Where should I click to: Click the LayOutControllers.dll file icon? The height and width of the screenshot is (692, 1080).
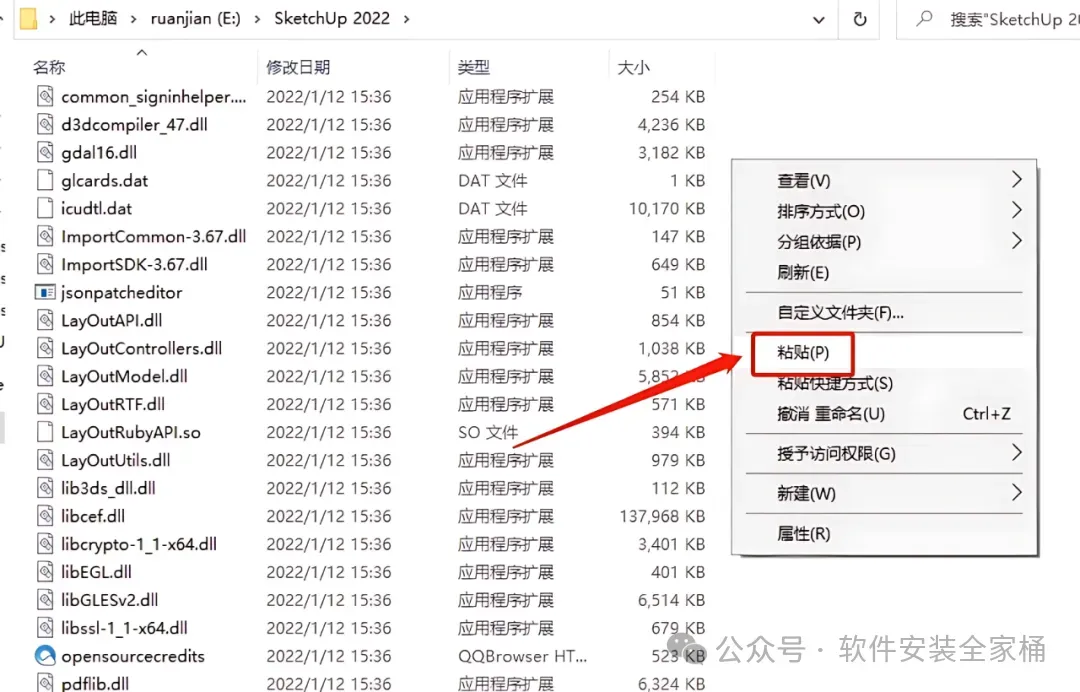click(x=45, y=348)
